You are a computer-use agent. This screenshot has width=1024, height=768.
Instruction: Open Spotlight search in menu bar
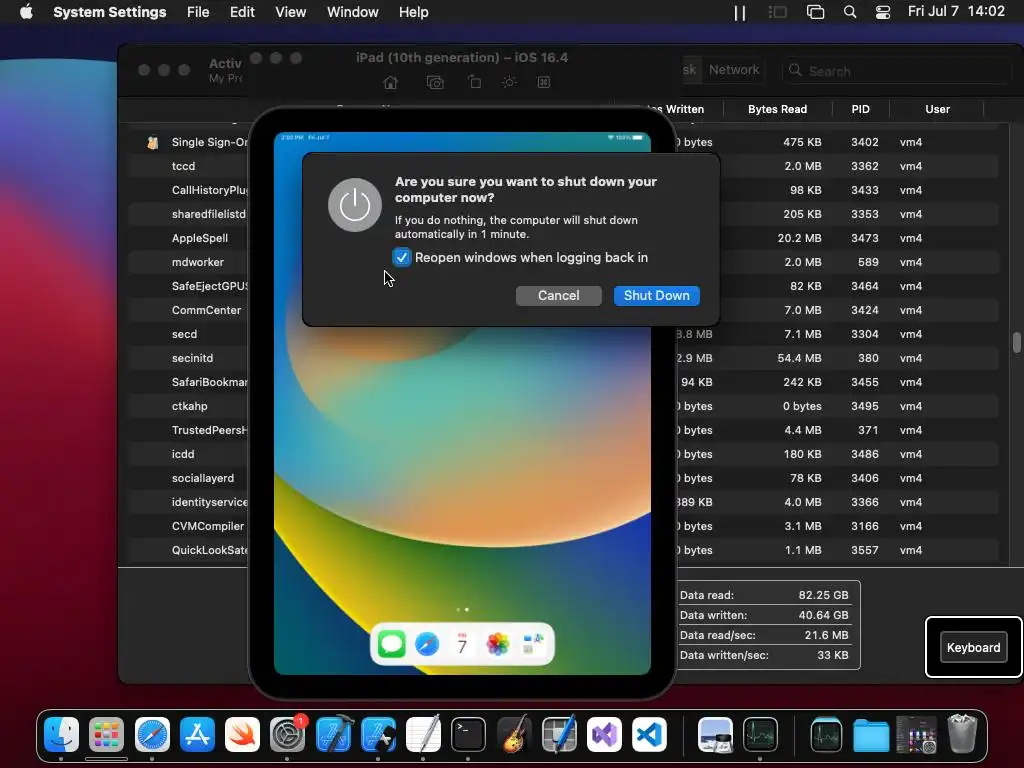tap(850, 12)
